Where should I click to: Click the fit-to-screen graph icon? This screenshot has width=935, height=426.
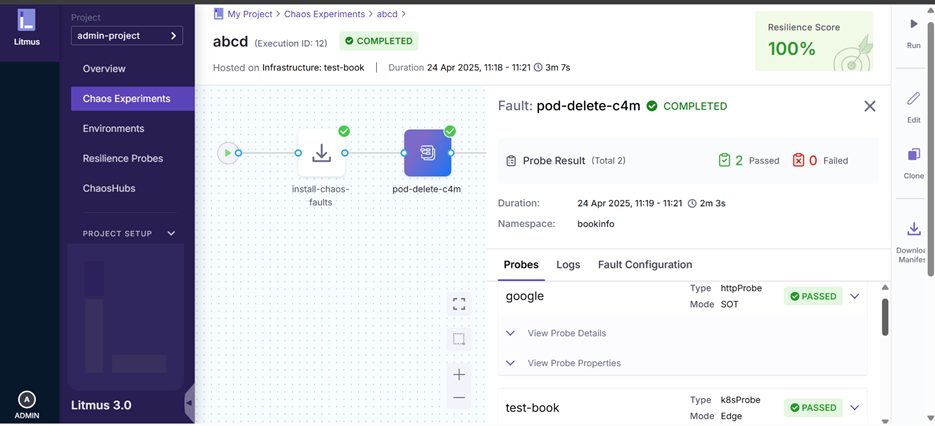pos(459,304)
